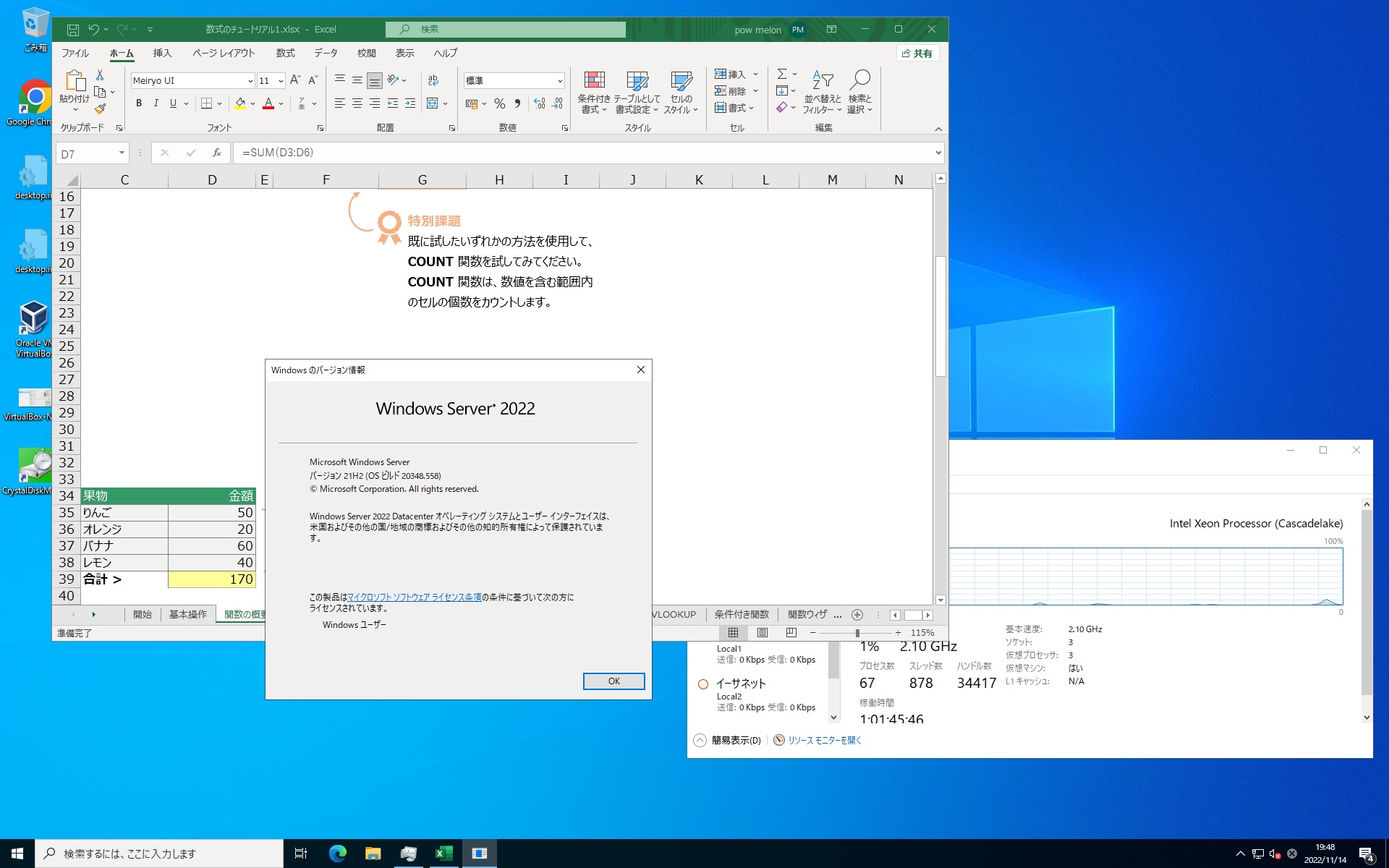Toggle Italic formatting
Viewport: 1389px width, 868px height.
(156, 103)
